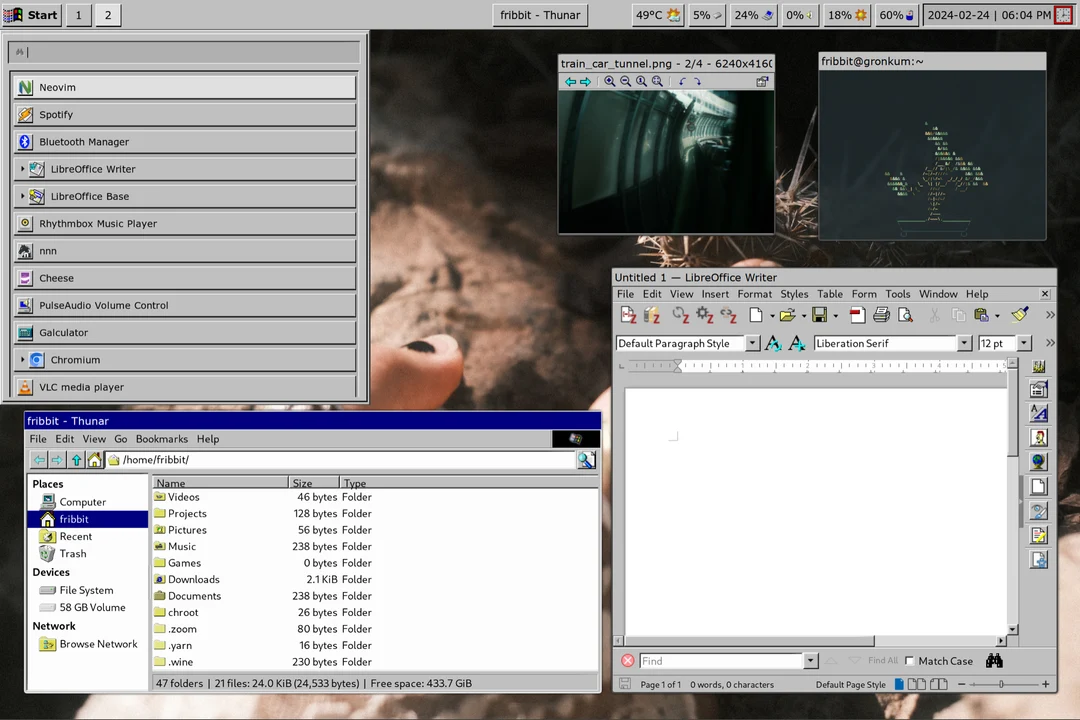This screenshot has width=1080, height=720.
Task: Open the font size dropdown arrow
Action: coord(1023,343)
